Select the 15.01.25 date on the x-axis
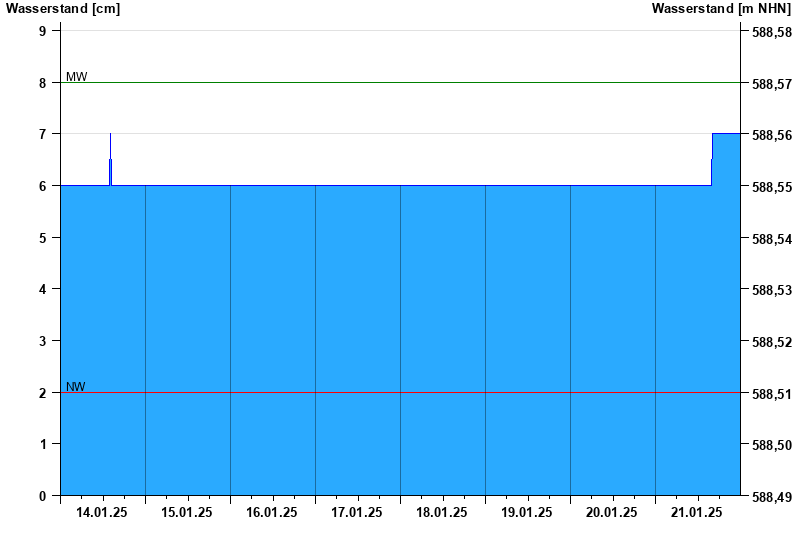This screenshot has width=800, height=550. click(187, 512)
